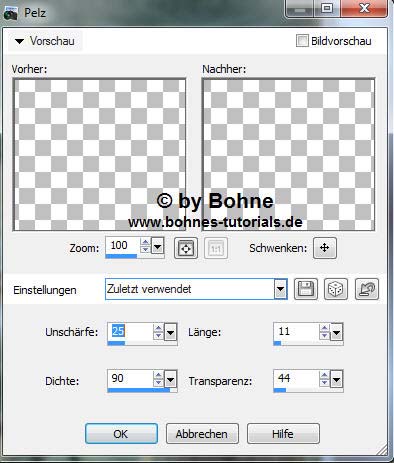This screenshot has height=463, width=394.
Task: Open the Einstellungen presets dropdown
Action: click(x=281, y=289)
